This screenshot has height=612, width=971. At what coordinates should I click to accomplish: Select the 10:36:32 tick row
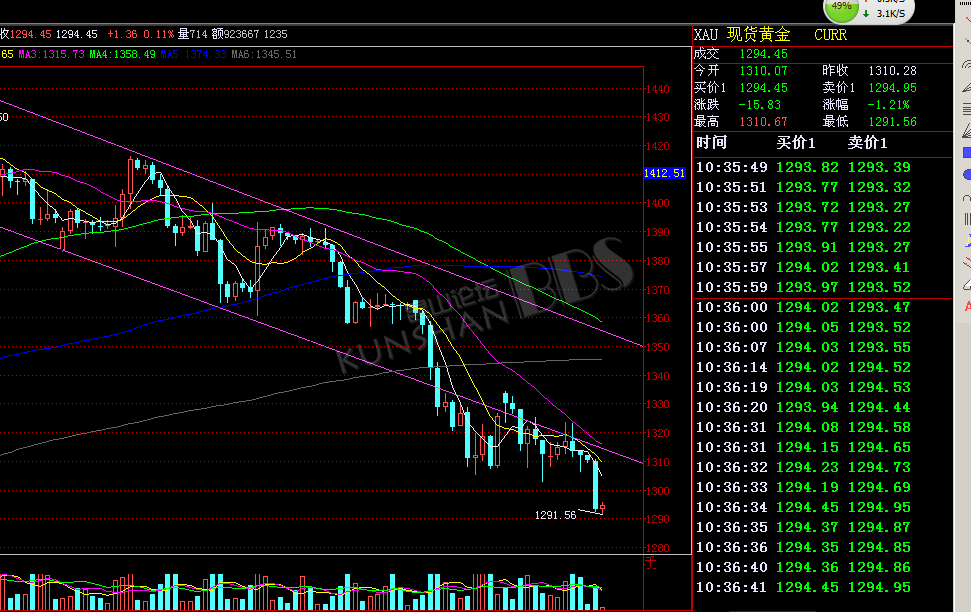[x=803, y=467]
